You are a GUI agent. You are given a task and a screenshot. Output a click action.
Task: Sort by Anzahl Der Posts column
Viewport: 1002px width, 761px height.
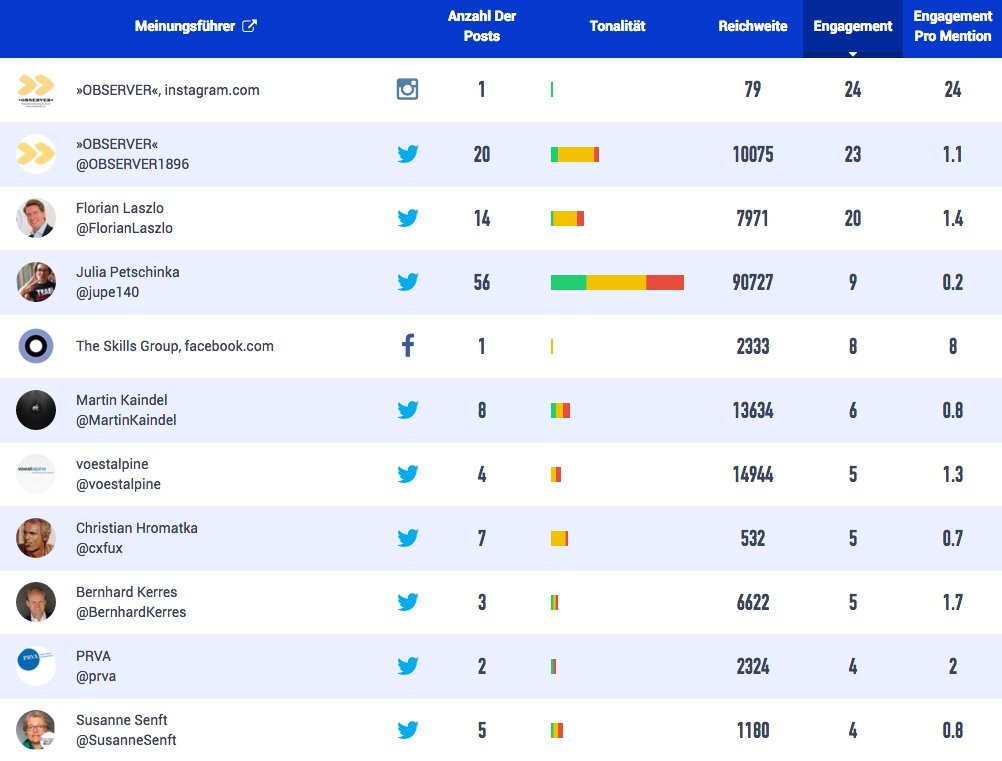(482, 26)
